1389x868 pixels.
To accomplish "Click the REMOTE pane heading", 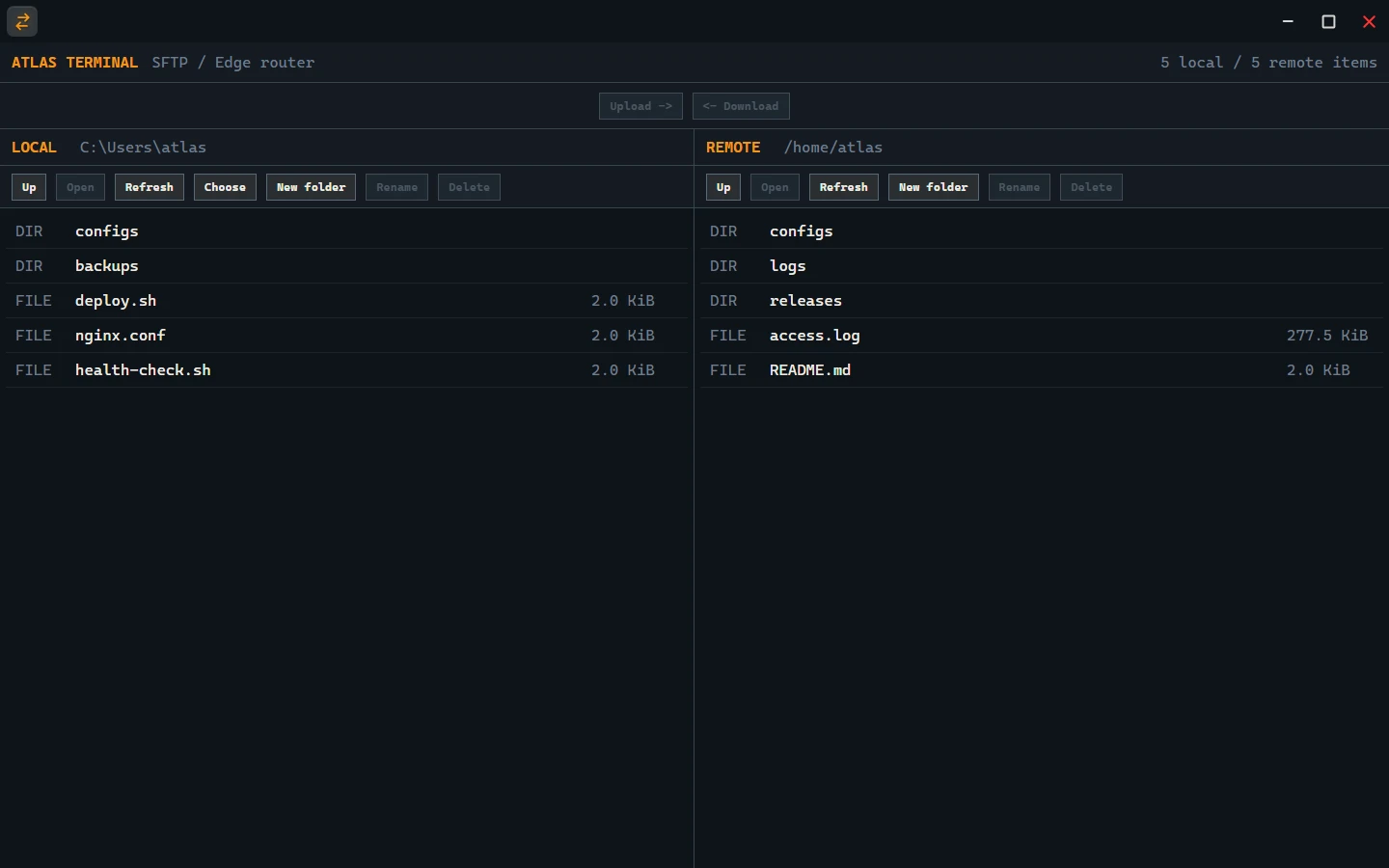I will 733,148.
